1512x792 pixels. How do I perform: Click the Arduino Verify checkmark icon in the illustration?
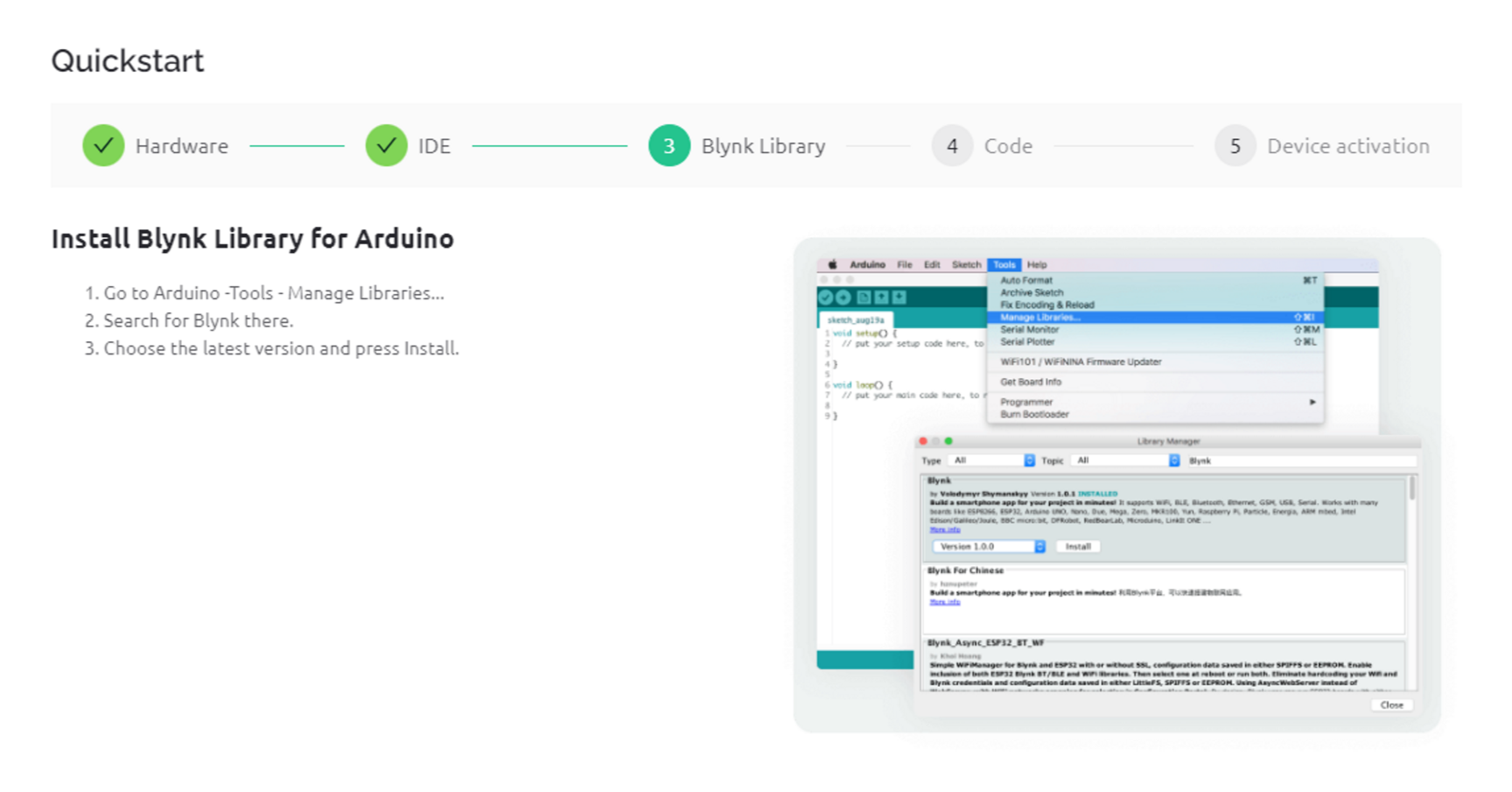[826, 298]
